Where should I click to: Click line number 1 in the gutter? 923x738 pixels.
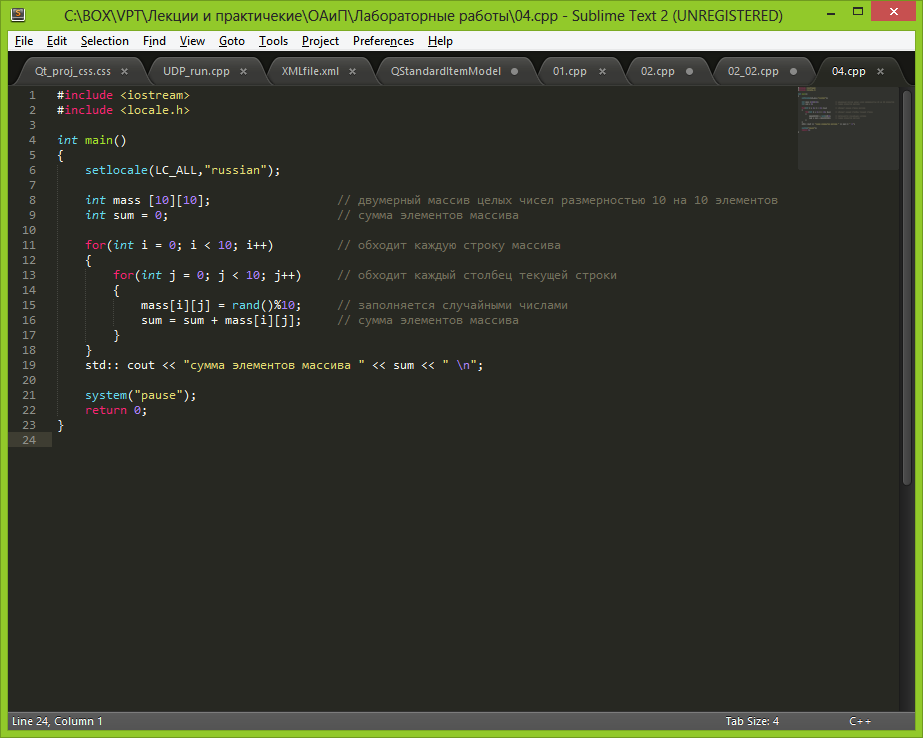point(32,95)
